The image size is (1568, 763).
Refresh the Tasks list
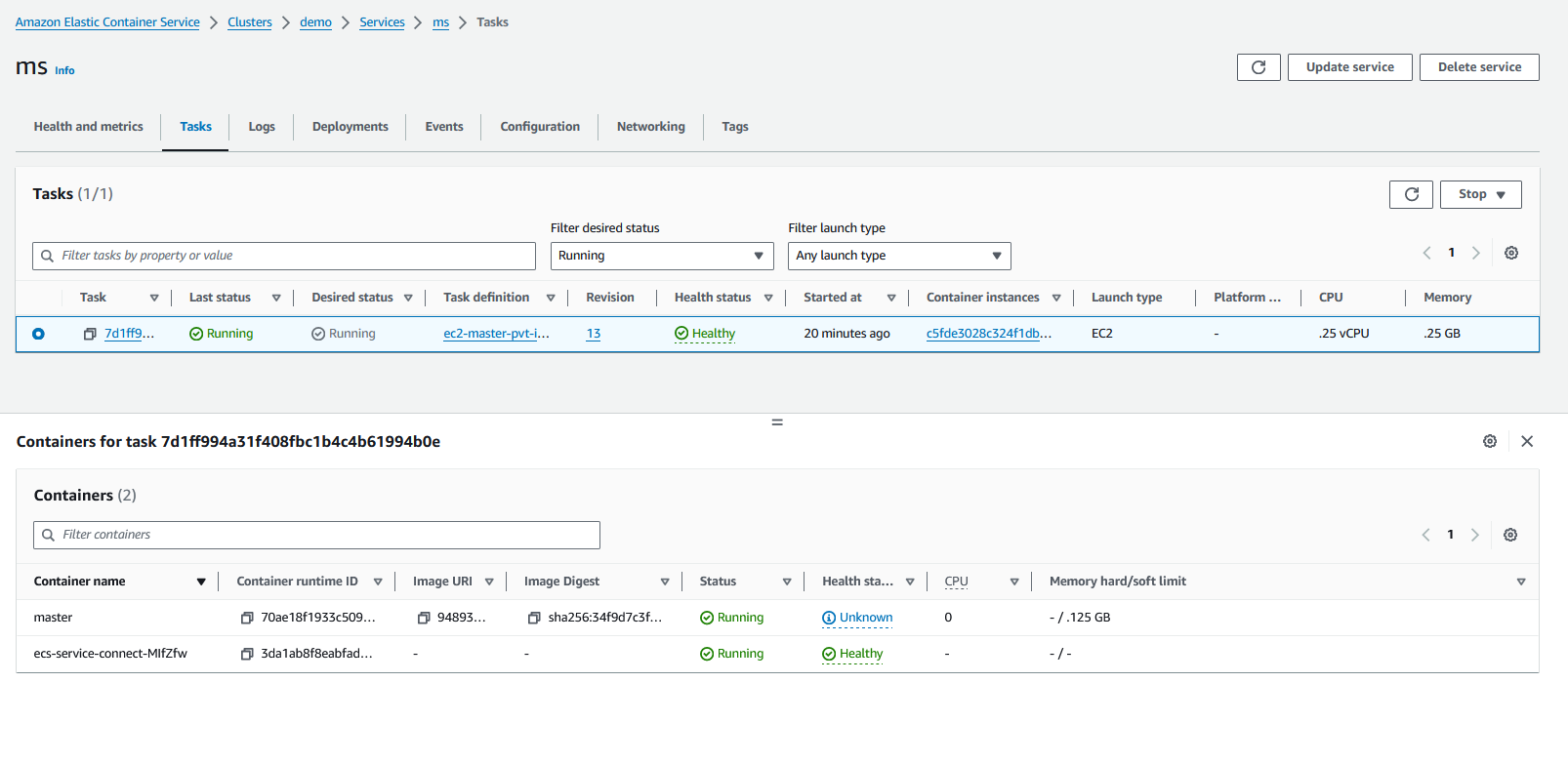click(x=1411, y=194)
